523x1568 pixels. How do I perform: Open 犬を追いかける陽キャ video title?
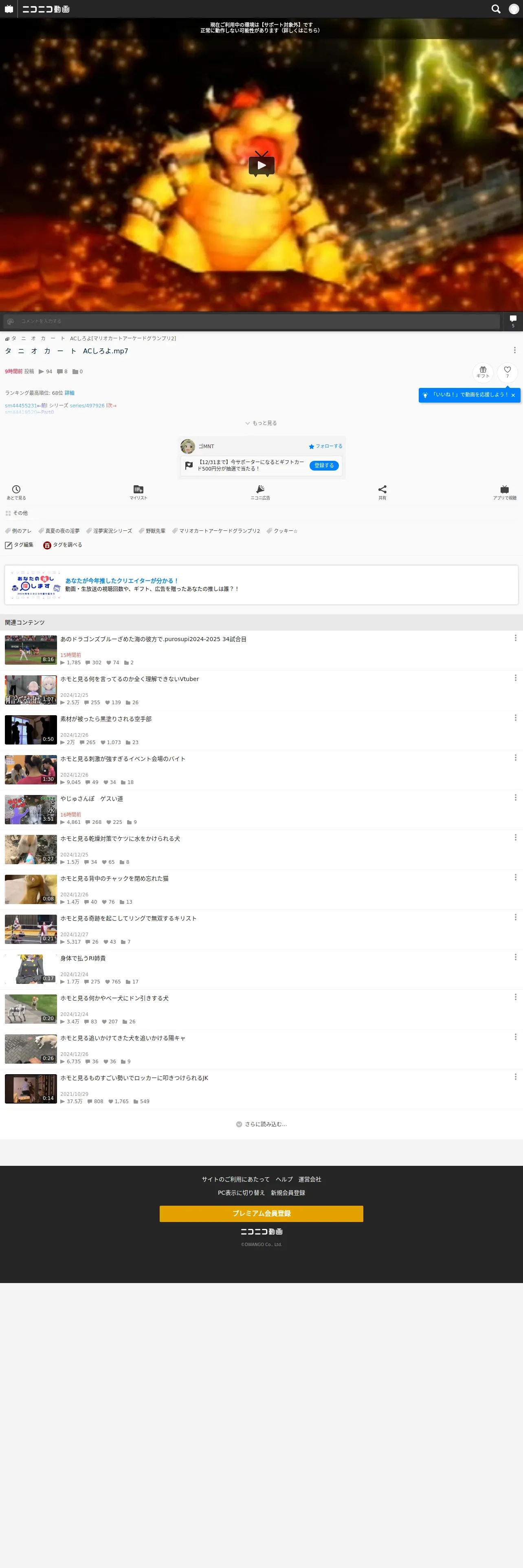tap(123, 1038)
